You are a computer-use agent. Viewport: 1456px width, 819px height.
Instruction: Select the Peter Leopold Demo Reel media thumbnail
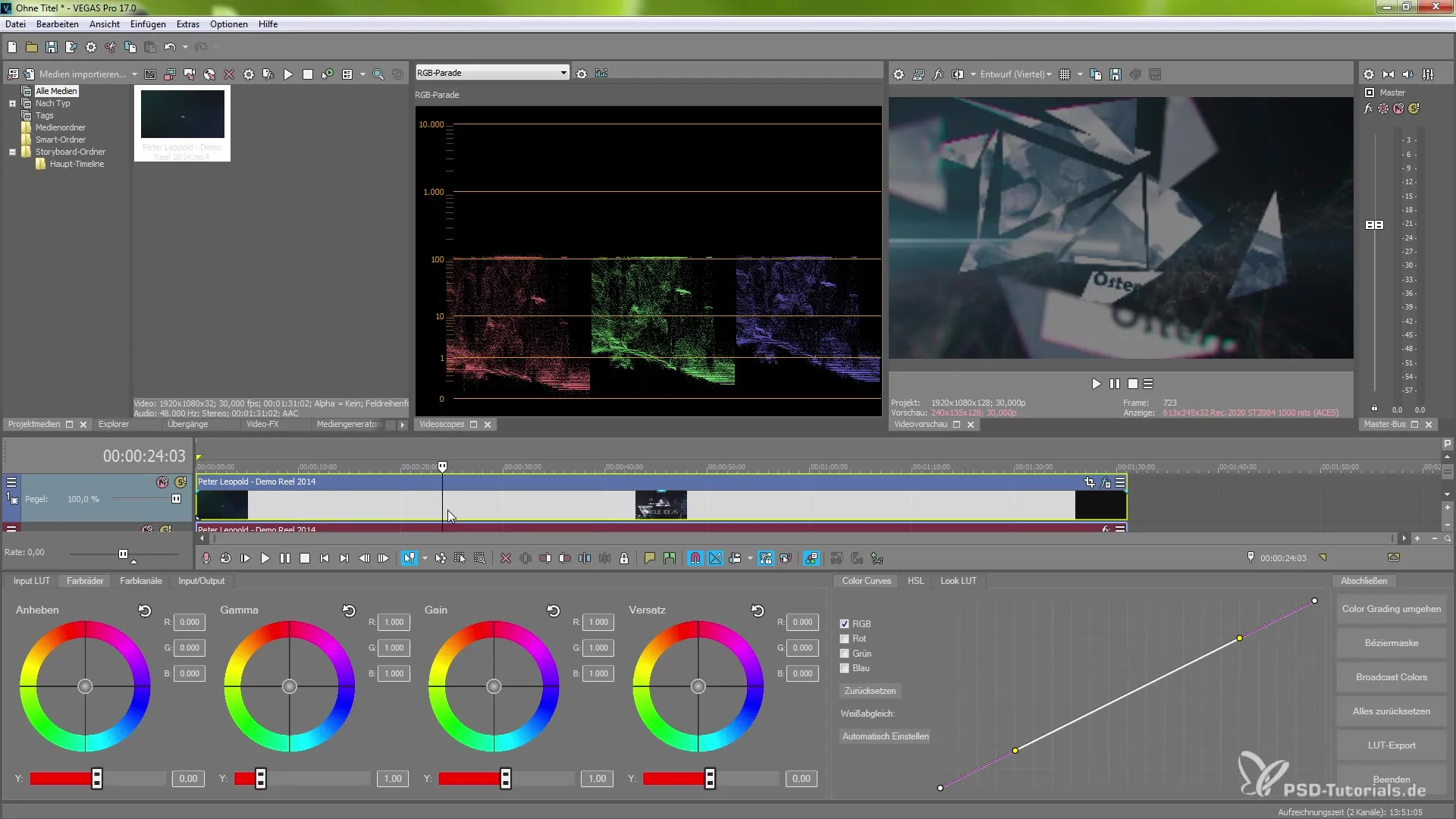183,123
